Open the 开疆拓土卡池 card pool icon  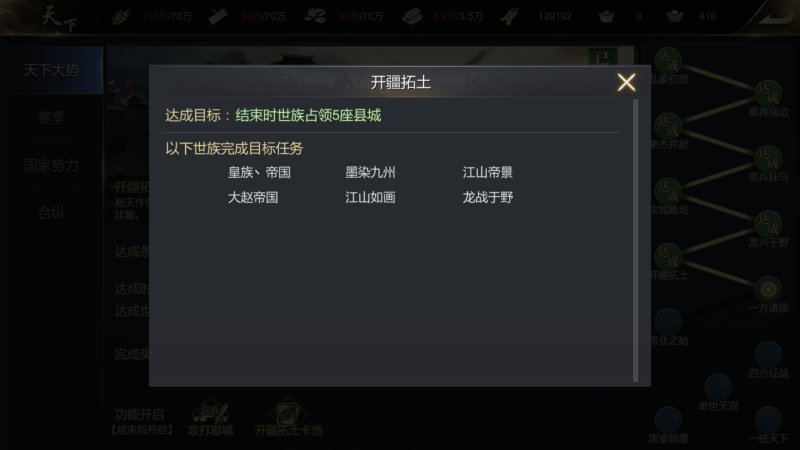[288, 413]
